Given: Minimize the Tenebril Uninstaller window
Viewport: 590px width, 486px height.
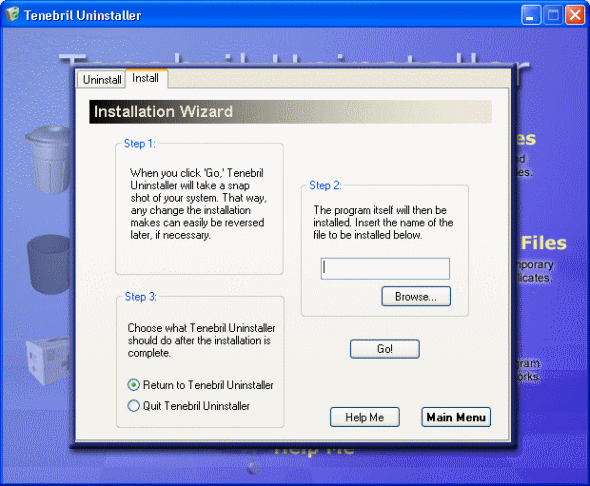Looking at the screenshot, I should [531, 15].
